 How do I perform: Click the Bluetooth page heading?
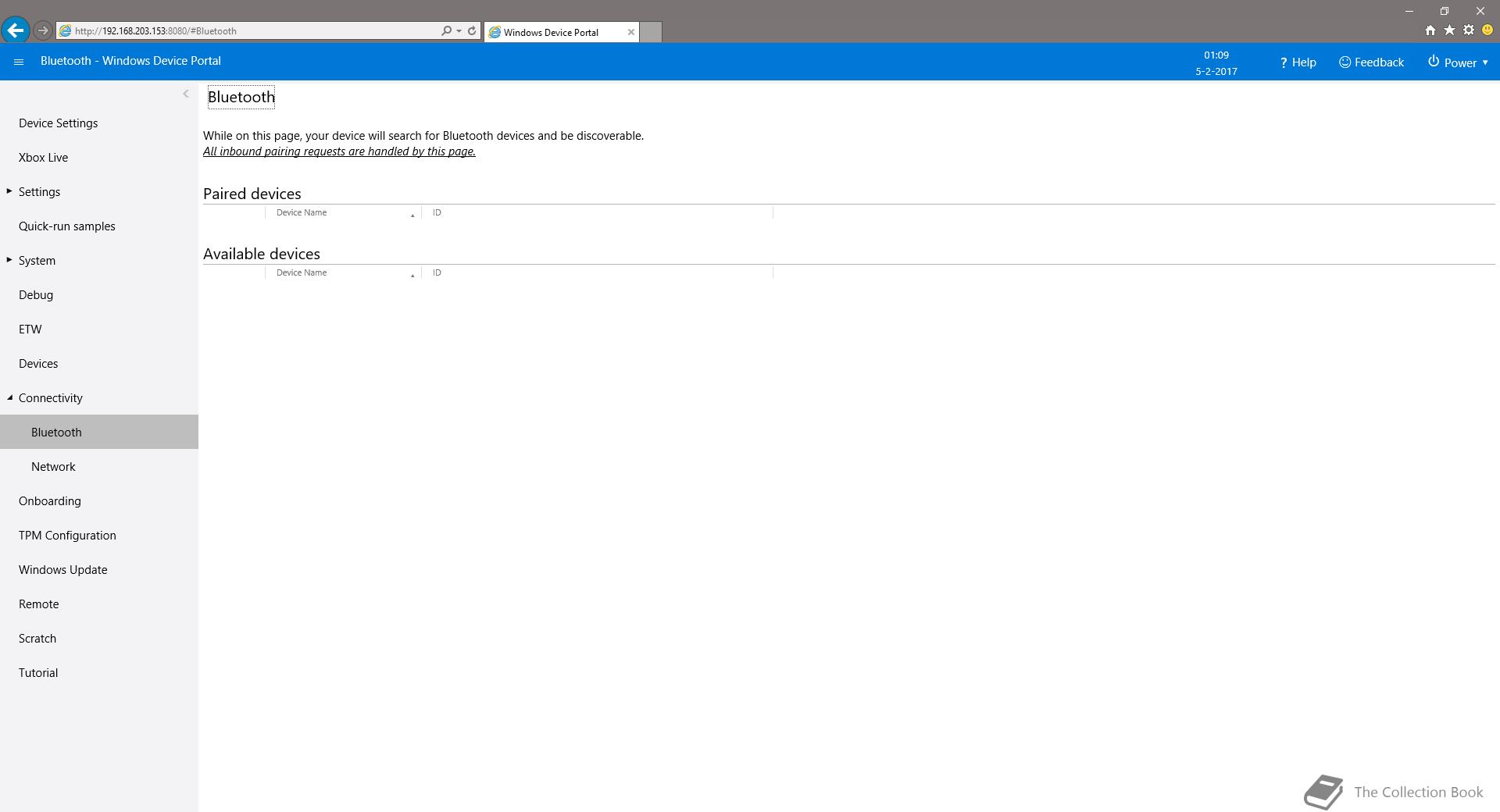241,97
